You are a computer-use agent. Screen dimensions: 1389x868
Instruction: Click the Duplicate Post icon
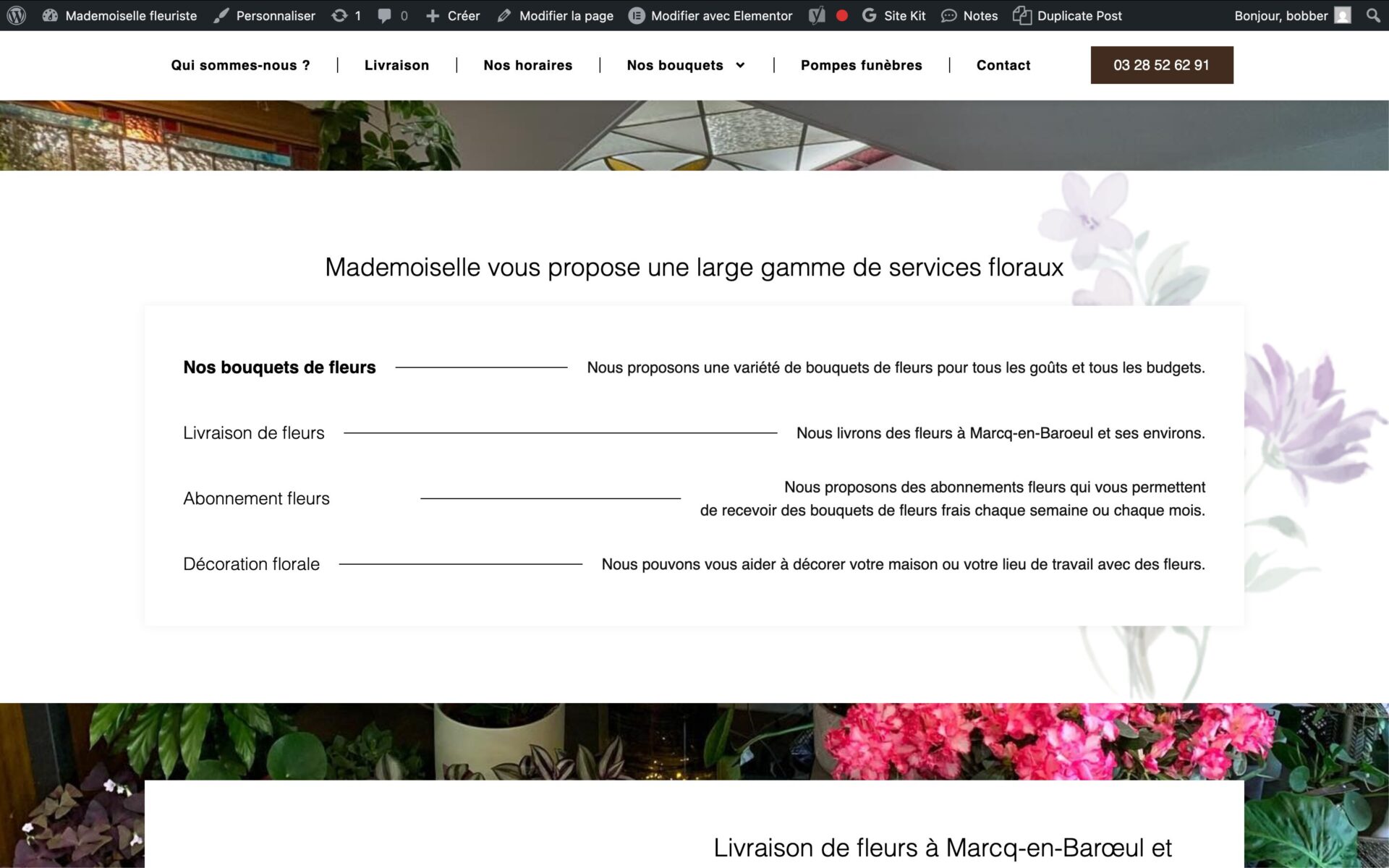tap(1021, 15)
